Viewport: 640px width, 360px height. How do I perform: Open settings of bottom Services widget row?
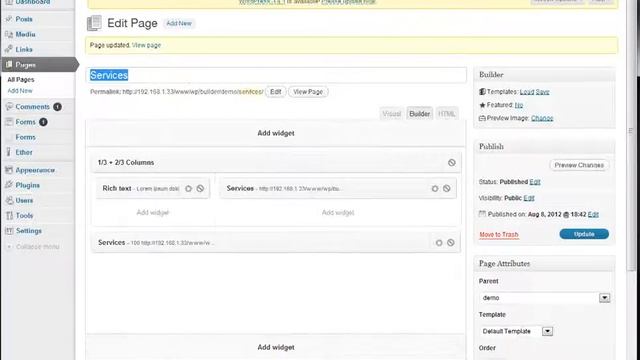coord(439,243)
